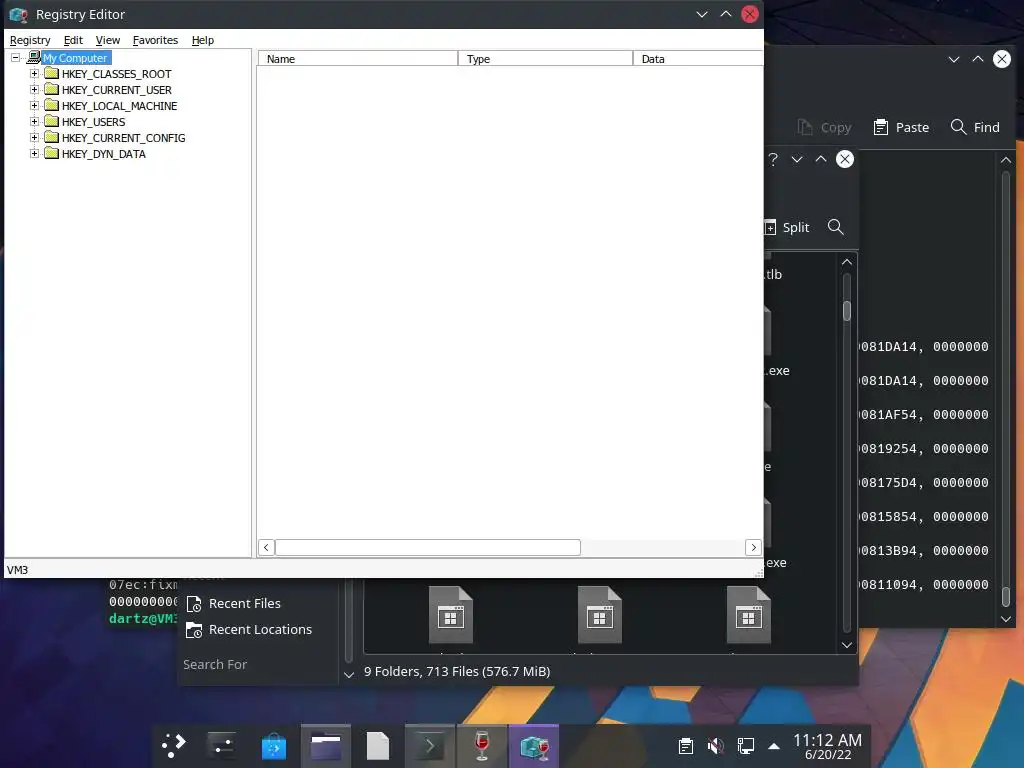1024x768 pixels.
Task: Click the first executable file thumbnail in file manager
Action: 451,615
